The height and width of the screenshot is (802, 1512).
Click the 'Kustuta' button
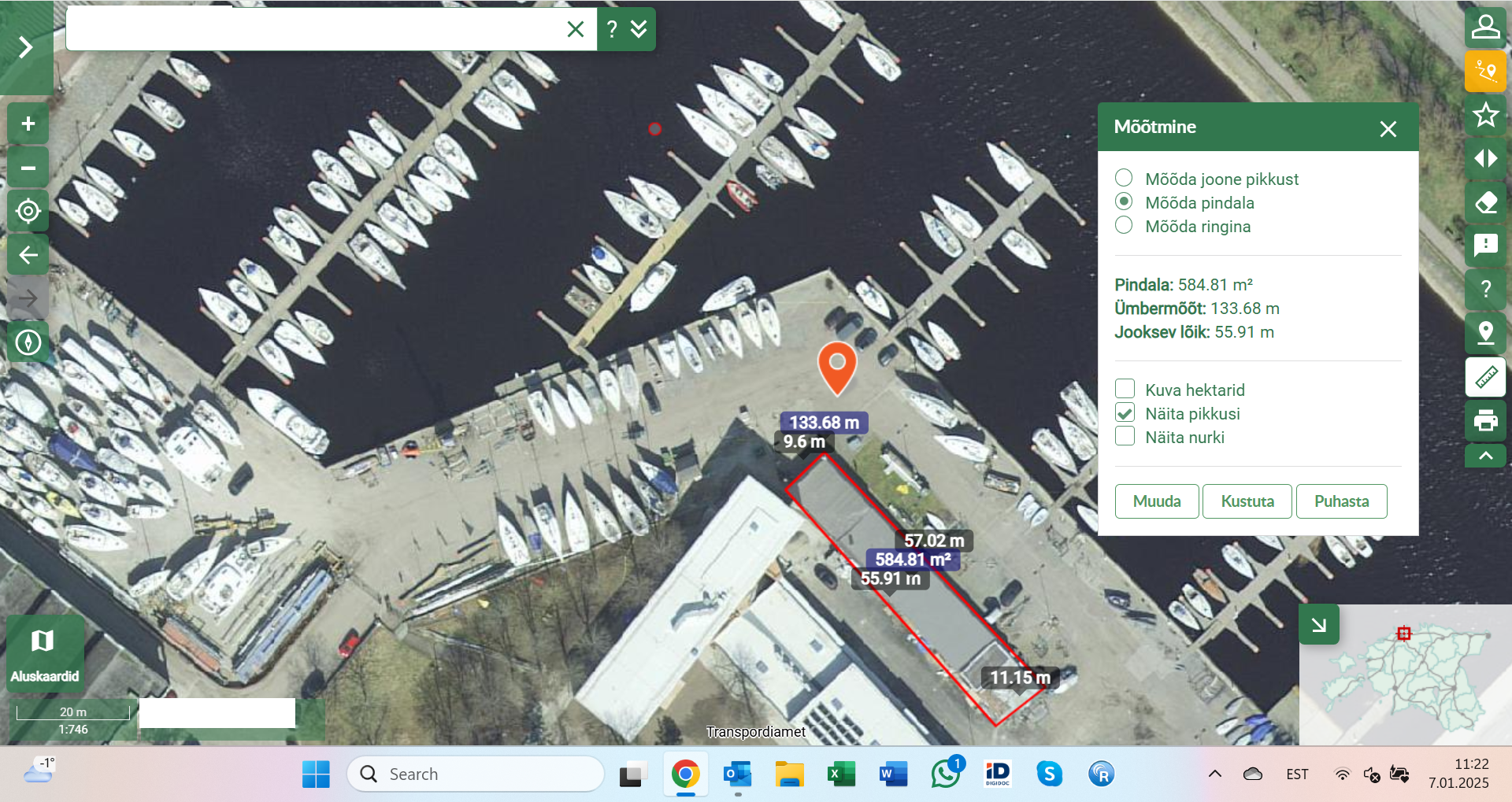coord(1247,501)
